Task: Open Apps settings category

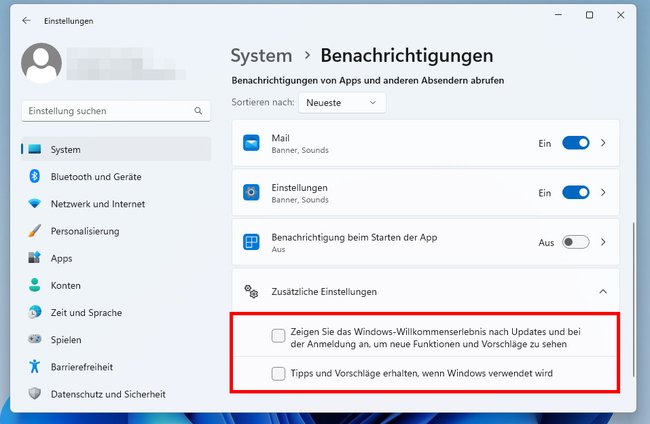Action: point(116,258)
